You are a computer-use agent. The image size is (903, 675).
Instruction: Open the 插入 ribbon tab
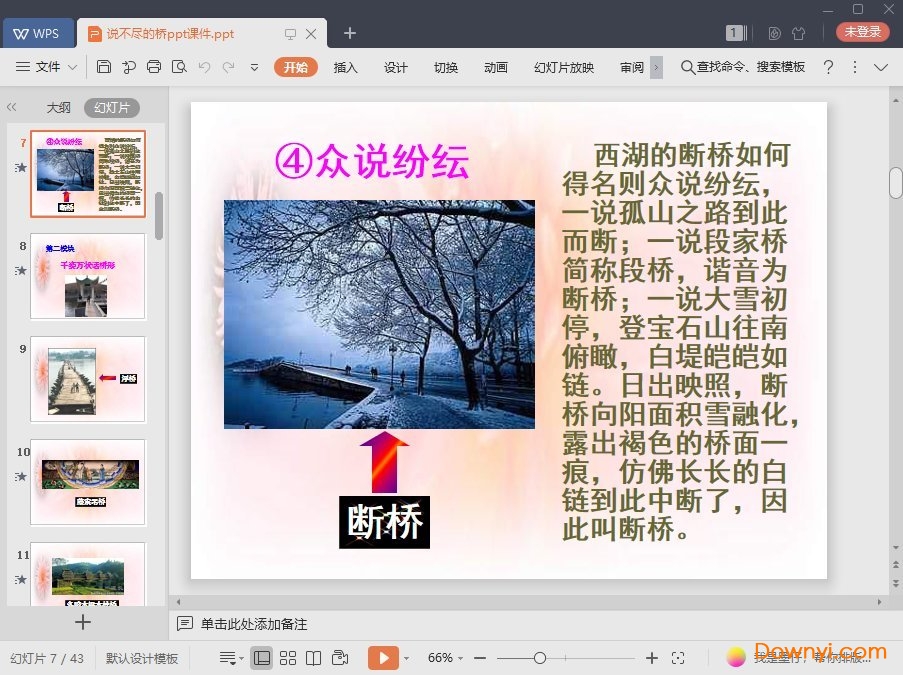pos(345,67)
